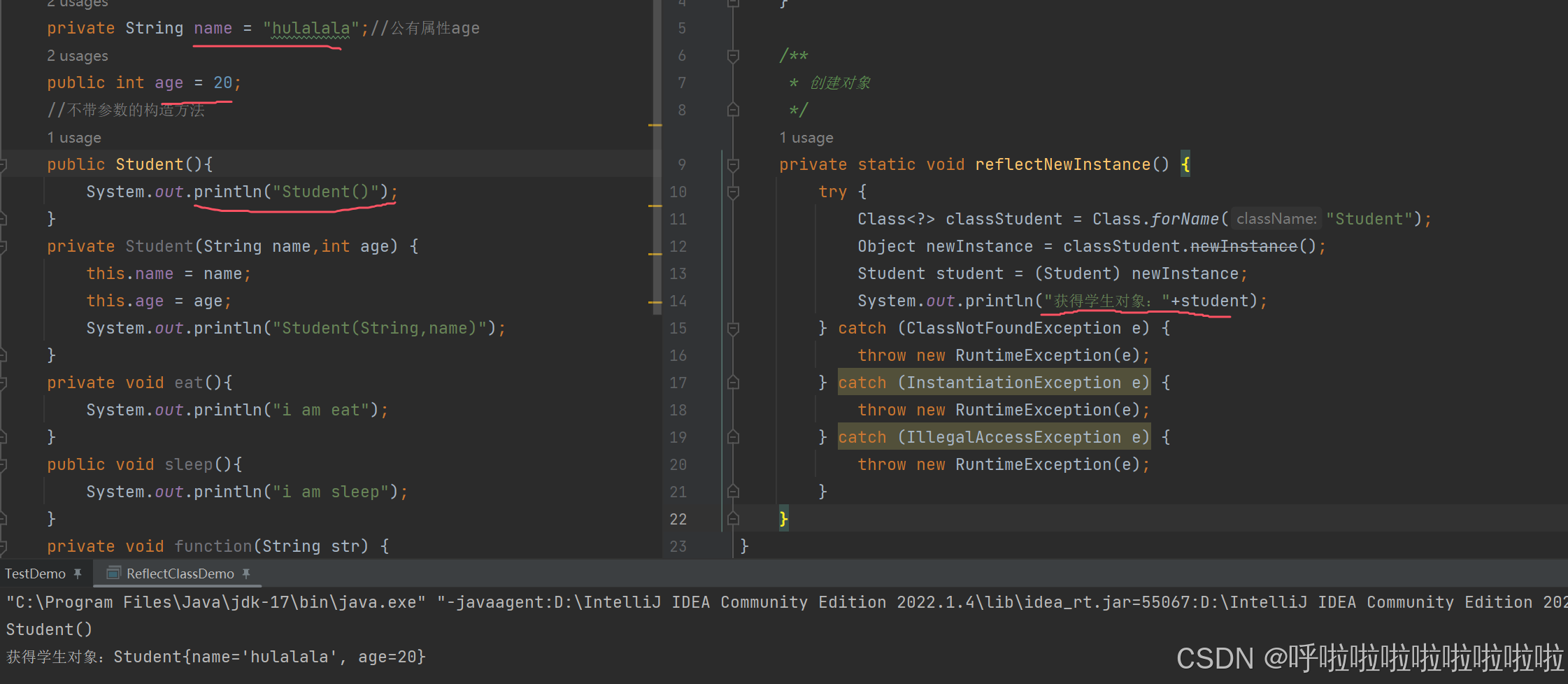
Task: Click the strikethrough newInstance() deprecated call
Action: click(x=1244, y=245)
